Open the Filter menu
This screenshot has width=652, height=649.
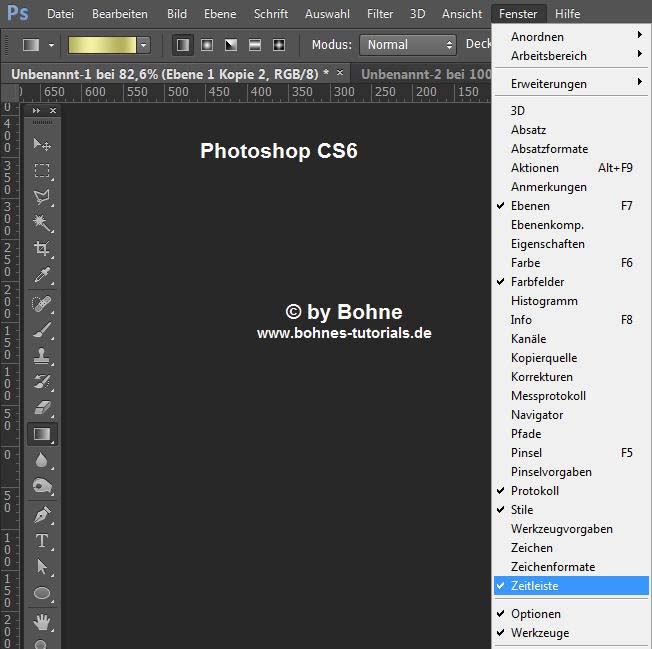pyautogui.click(x=380, y=14)
